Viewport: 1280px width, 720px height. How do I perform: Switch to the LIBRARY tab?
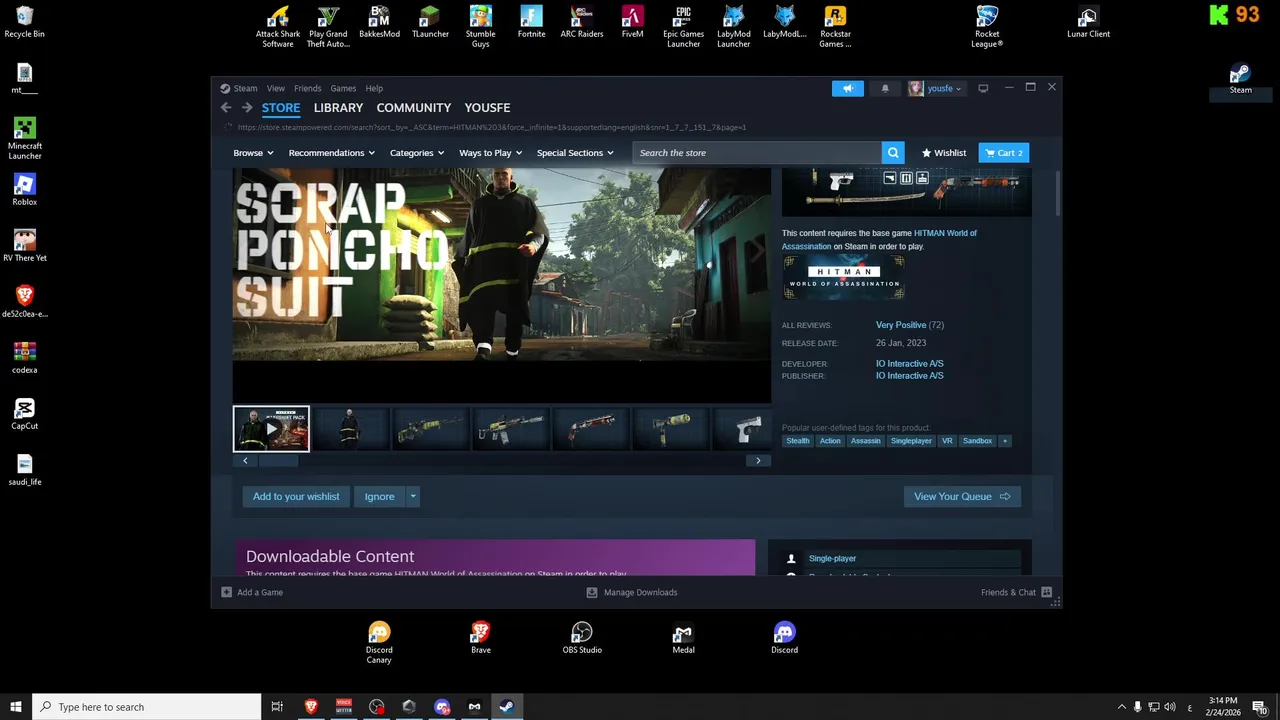pos(338,108)
